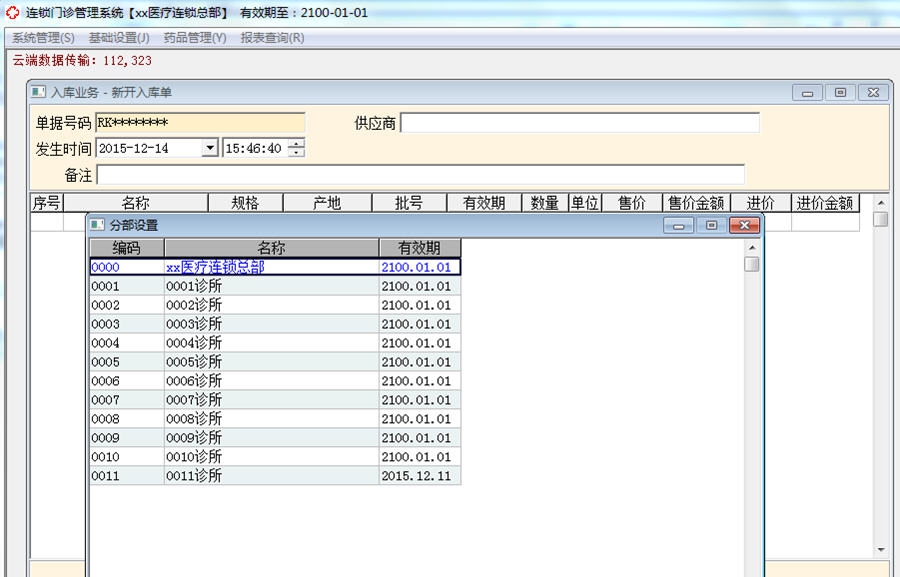Click the red cross application logo
The height and width of the screenshot is (577, 900).
click(x=10, y=12)
